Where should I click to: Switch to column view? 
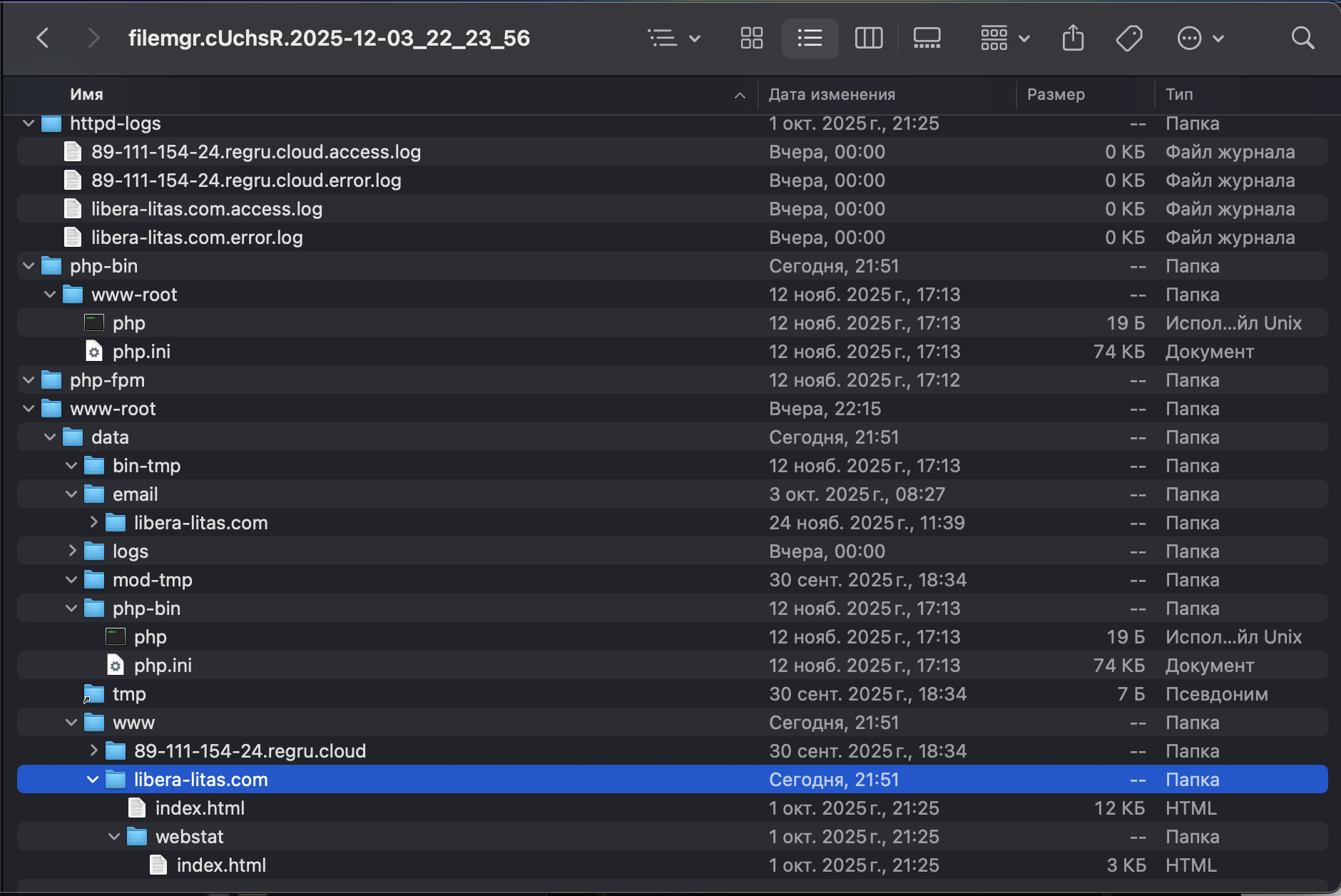(868, 38)
